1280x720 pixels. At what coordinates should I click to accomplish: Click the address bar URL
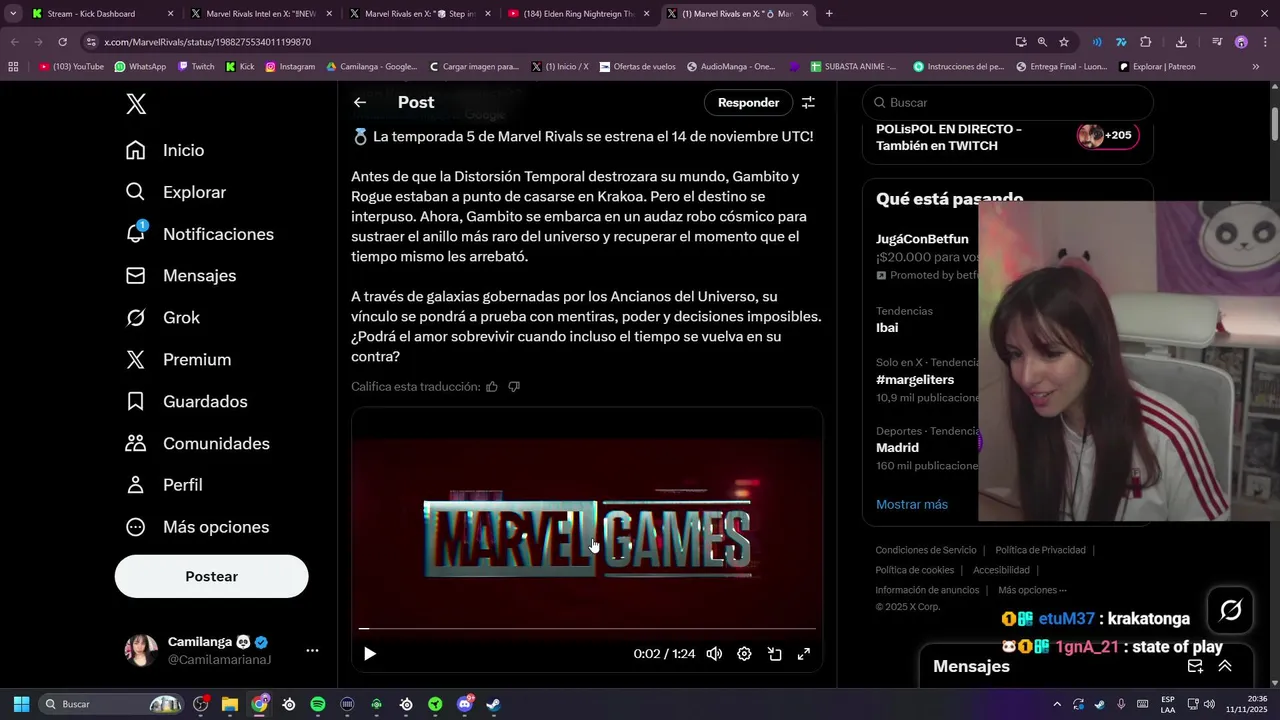coord(207,42)
